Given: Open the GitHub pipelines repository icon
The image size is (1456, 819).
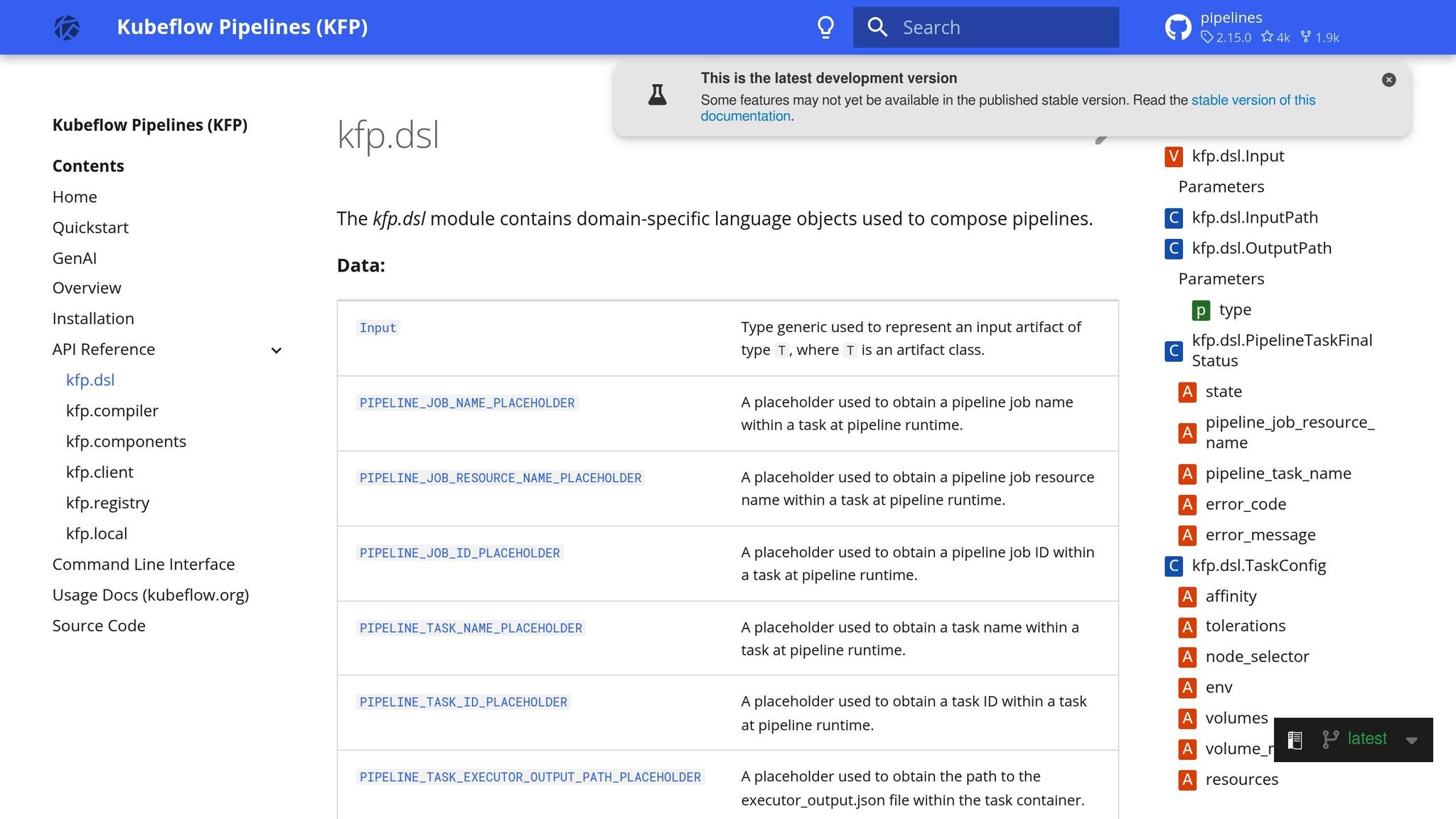Looking at the screenshot, I should tap(1178, 26).
